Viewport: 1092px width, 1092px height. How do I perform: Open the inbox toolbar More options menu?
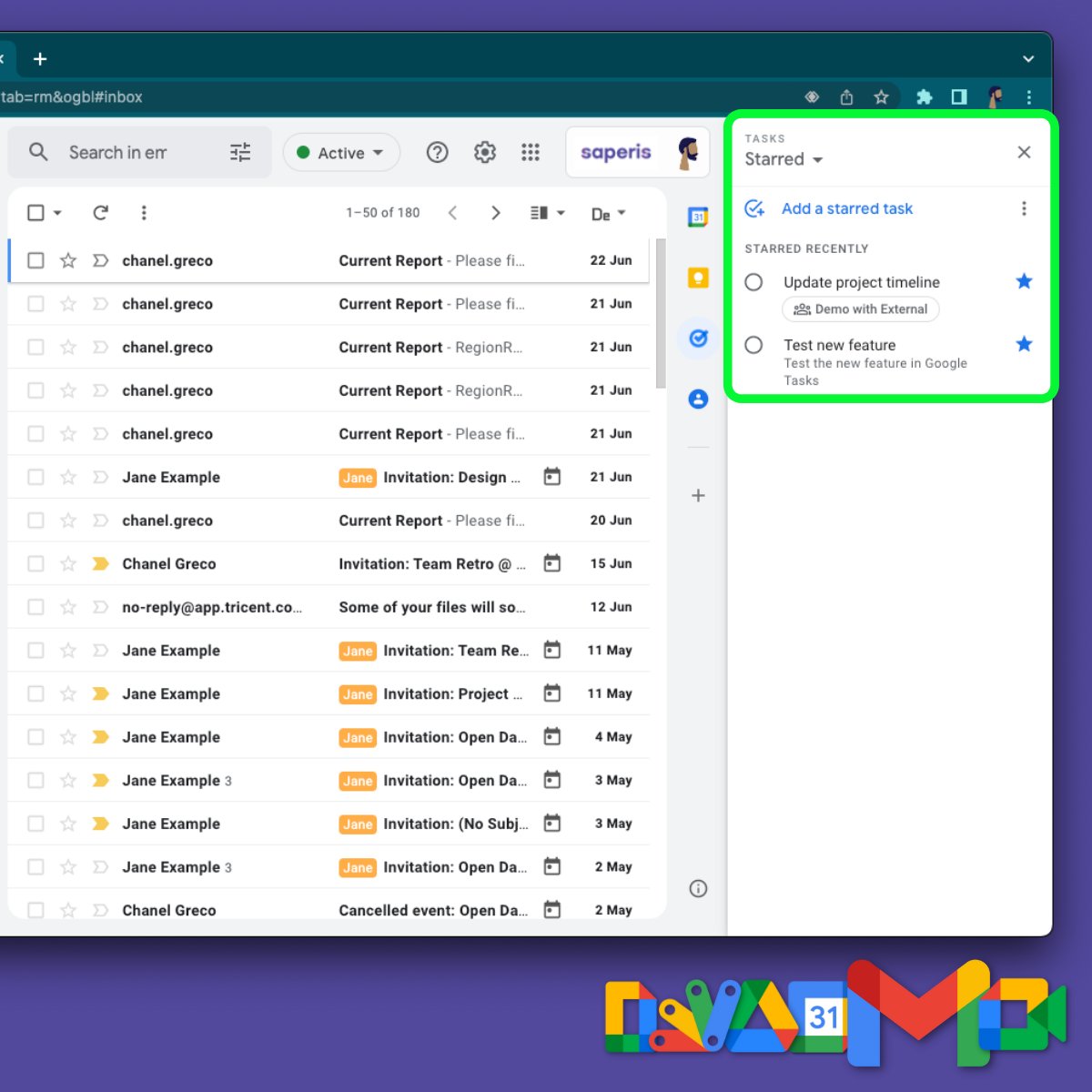tap(143, 212)
